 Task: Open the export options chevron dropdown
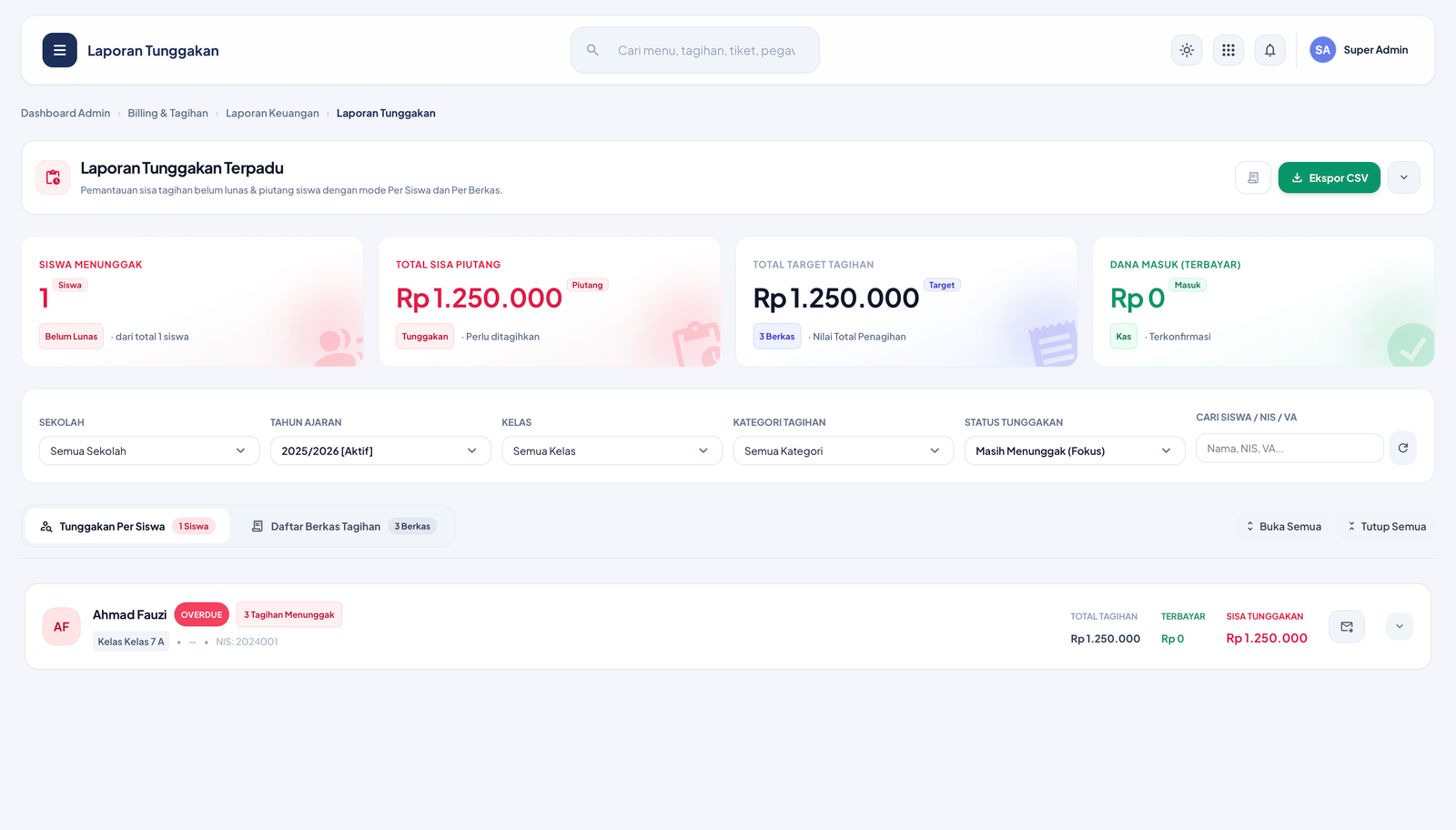pos(1404,177)
